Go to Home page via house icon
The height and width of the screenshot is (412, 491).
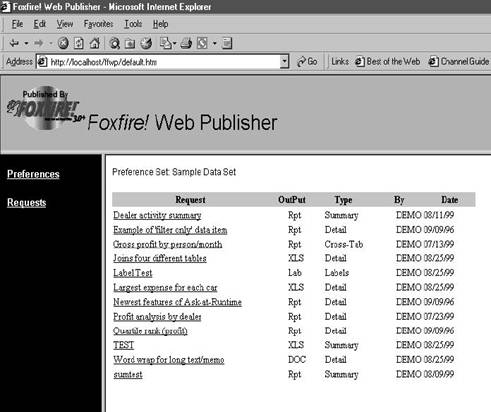95,43
